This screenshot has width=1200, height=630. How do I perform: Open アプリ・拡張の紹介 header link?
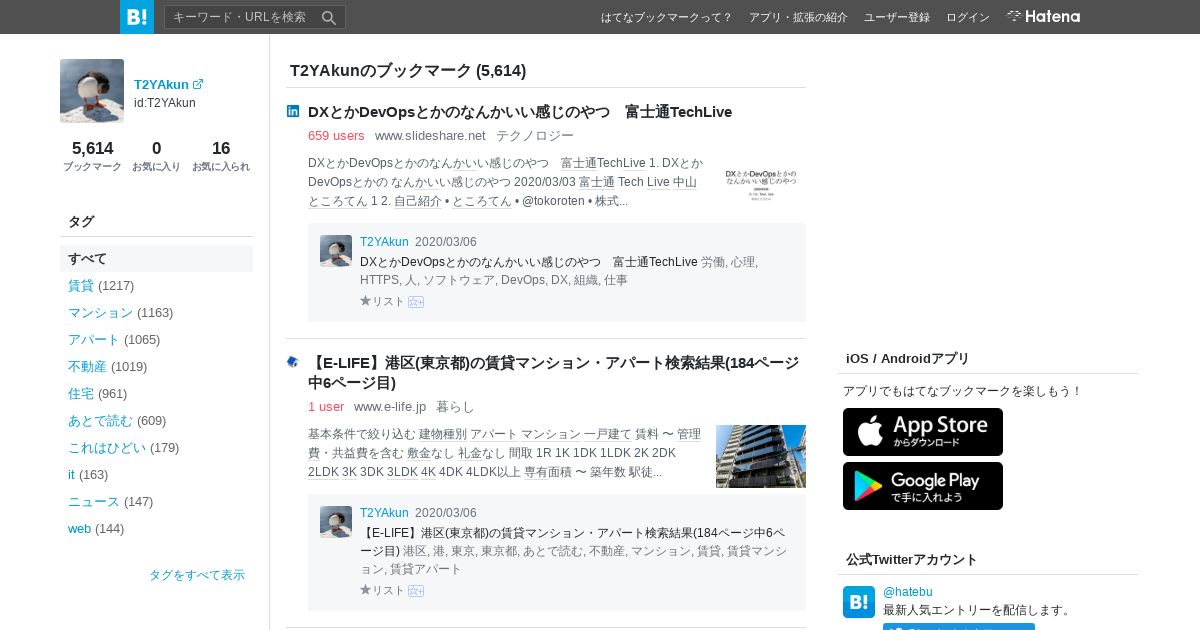coord(798,17)
